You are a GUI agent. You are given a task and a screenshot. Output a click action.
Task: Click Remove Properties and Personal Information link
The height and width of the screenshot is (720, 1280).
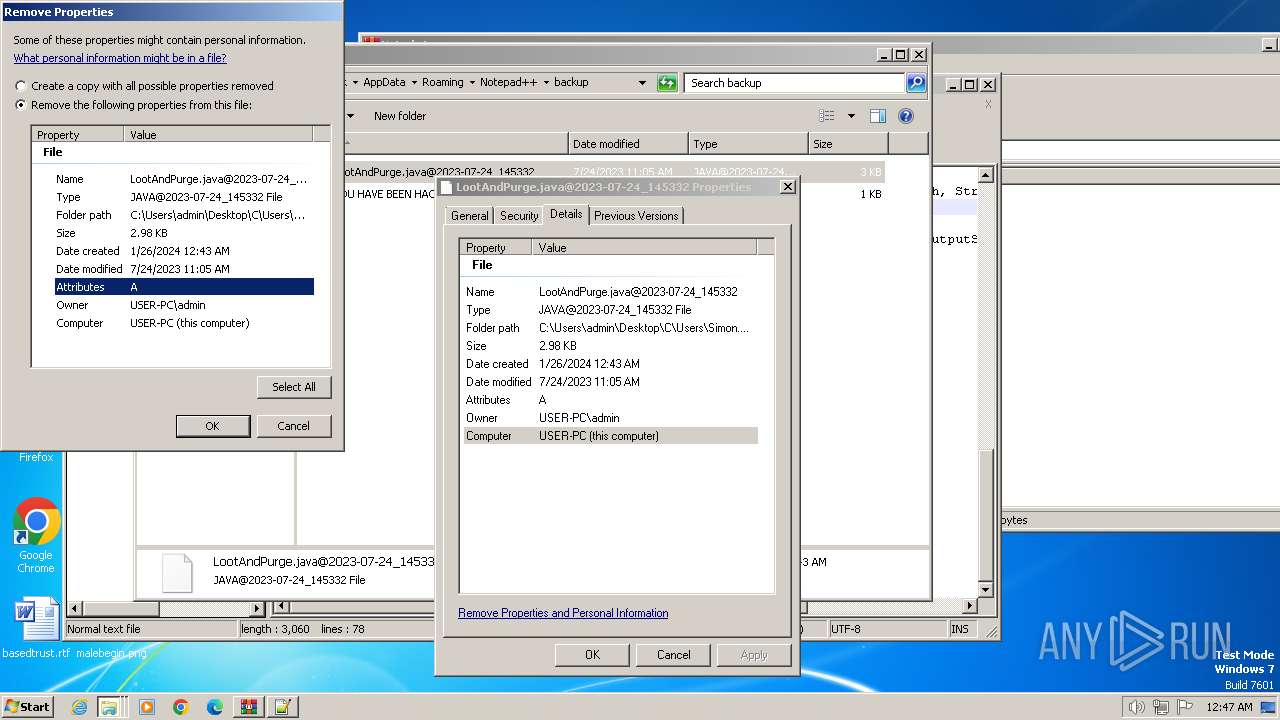click(563, 613)
